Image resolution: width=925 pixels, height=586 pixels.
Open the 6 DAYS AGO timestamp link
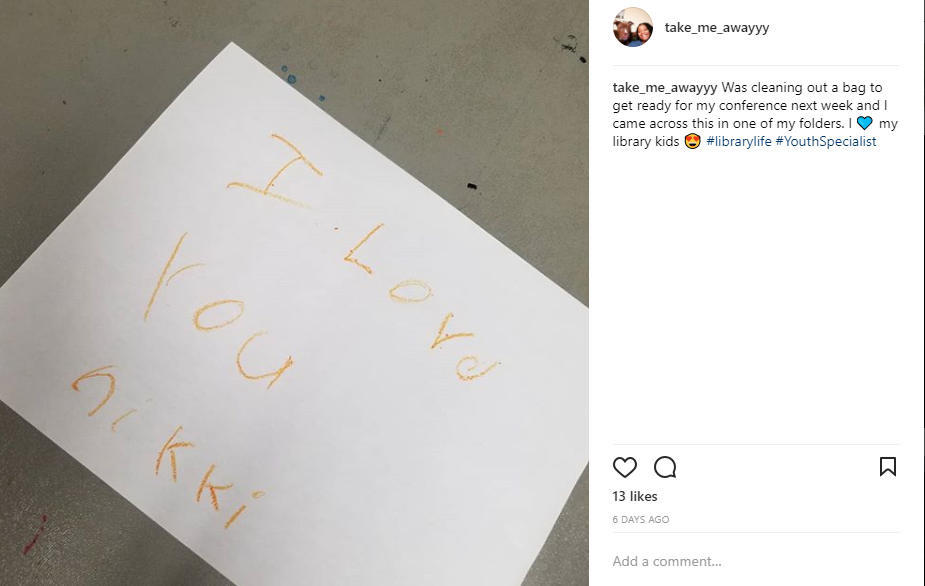[641, 519]
